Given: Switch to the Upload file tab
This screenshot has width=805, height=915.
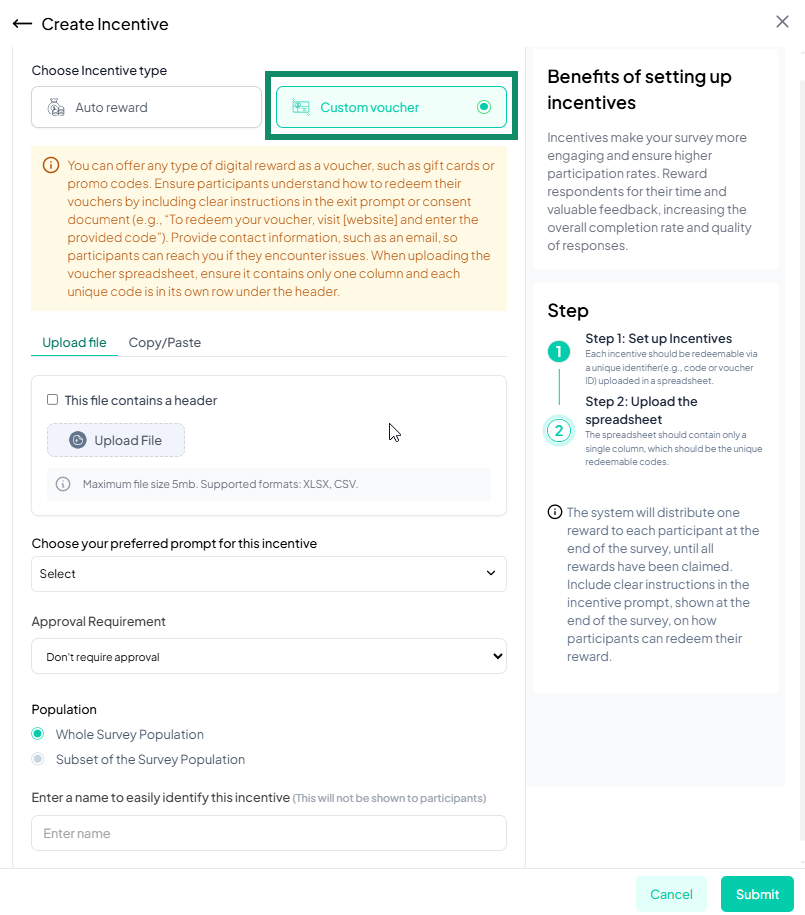Looking at the screenshot, I should (x=73, y=342).
